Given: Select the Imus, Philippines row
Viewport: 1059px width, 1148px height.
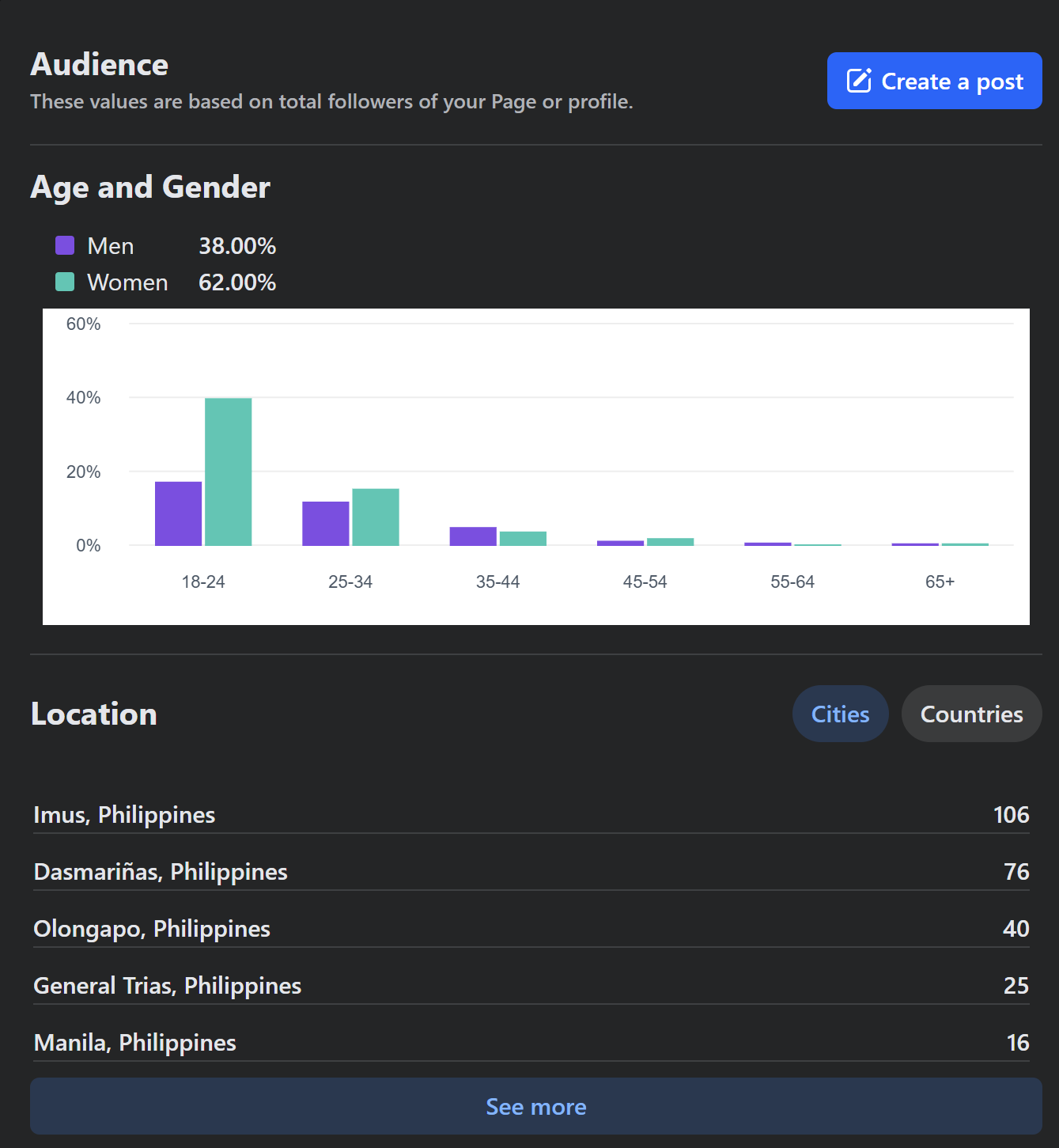Looking at the screenshot, I should 531,815.
